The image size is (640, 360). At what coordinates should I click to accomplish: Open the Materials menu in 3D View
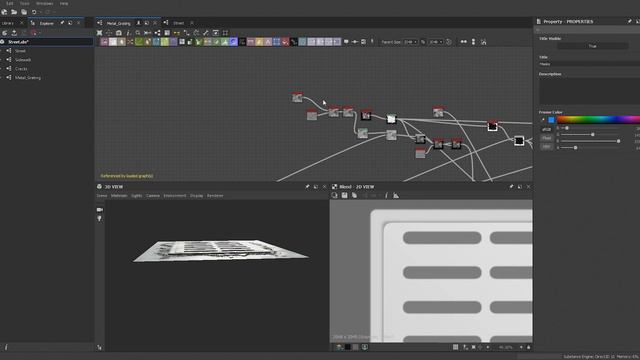coord(119,196)
